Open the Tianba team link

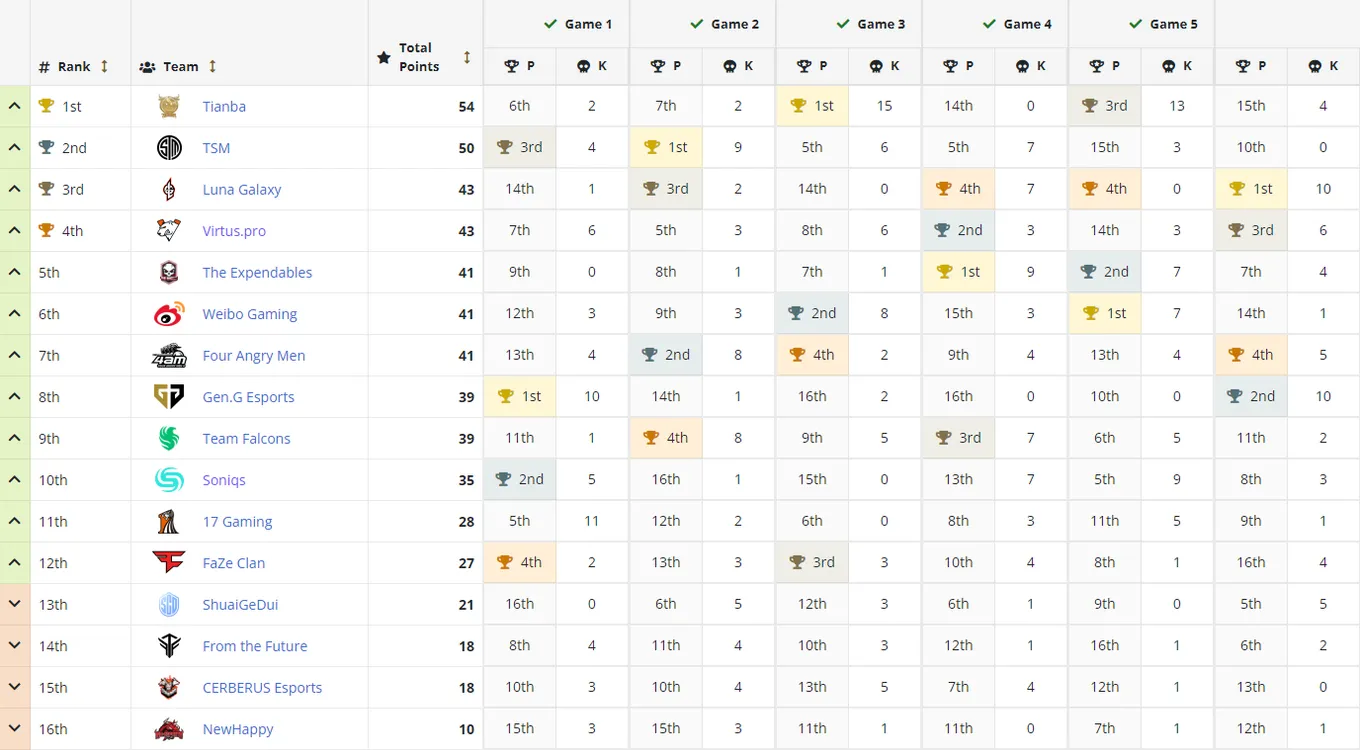tap(224, 106)
